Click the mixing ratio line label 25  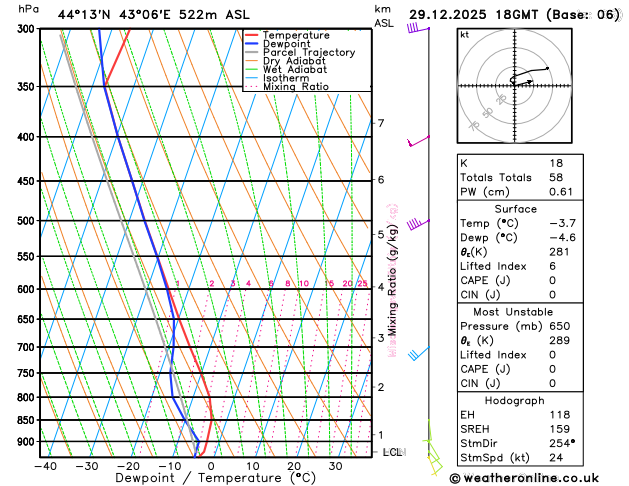362,284
